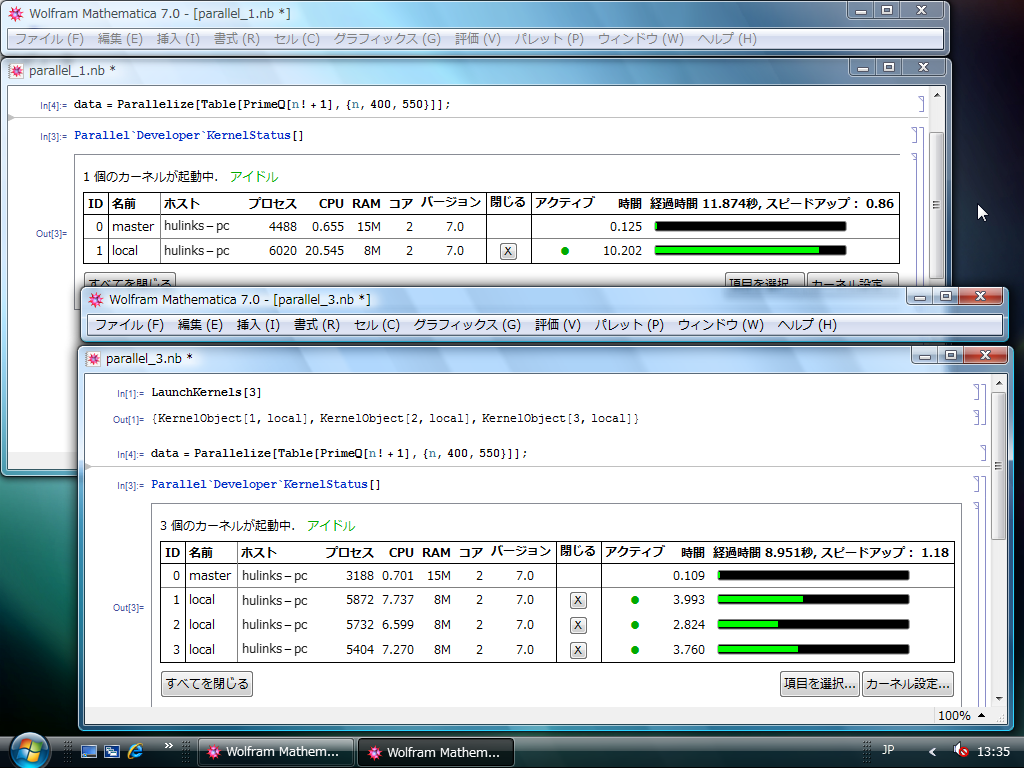Open the ファイル (F) menu in the parallel_3.nb window
This screenshot has height=768, width=1024.
click(x=129, y=325)
